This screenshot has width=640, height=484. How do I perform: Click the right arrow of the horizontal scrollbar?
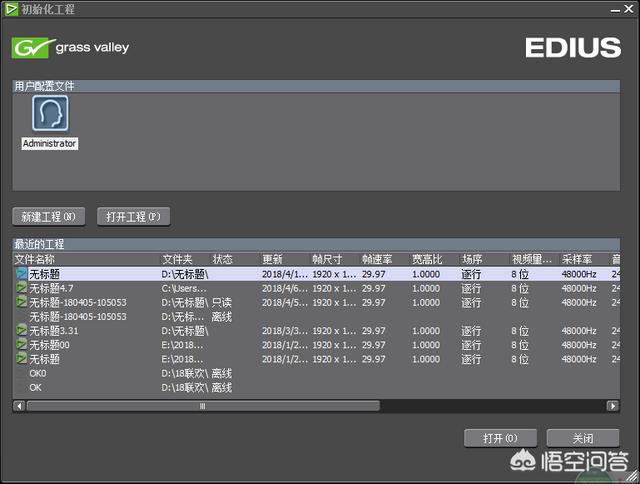612,406
